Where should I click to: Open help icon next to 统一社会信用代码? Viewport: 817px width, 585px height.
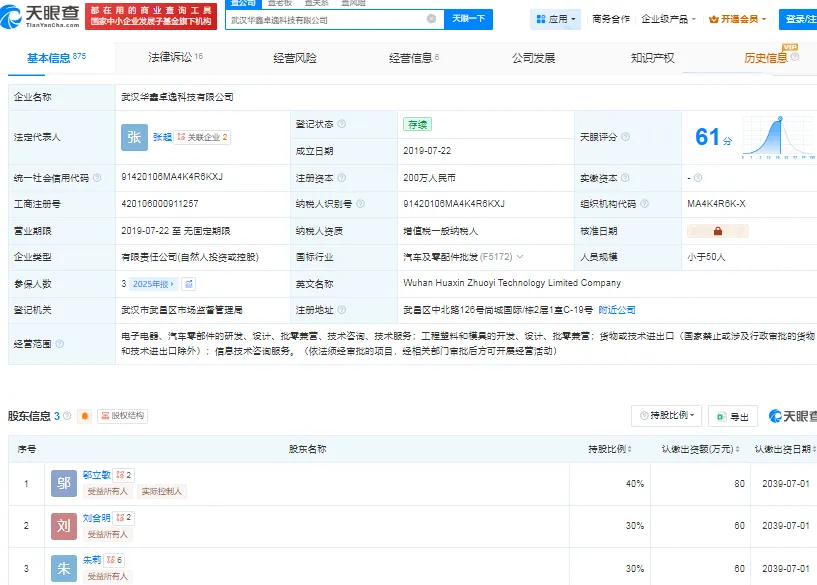(x=97, y=178)
